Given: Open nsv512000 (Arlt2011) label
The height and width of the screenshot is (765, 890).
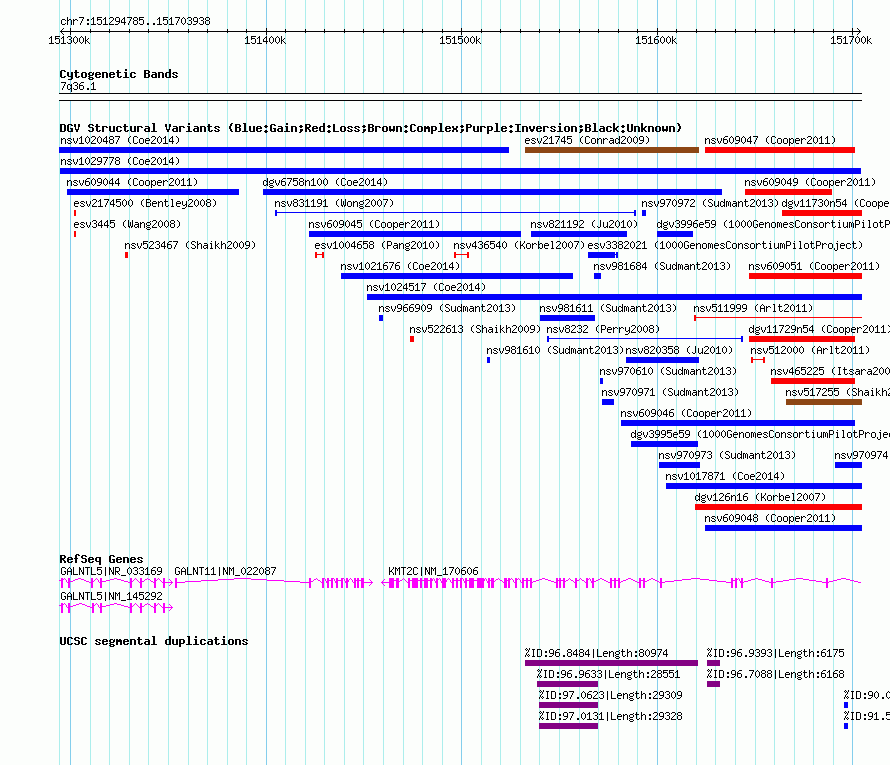Looking at the screenshot, I should point(810,350).
